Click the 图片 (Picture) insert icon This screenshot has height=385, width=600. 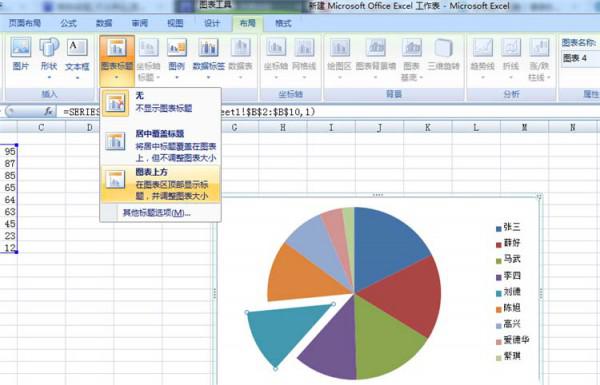point(20,54)
